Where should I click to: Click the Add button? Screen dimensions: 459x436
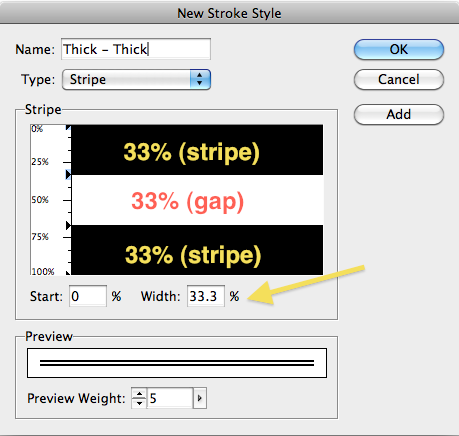click(399, 114)
